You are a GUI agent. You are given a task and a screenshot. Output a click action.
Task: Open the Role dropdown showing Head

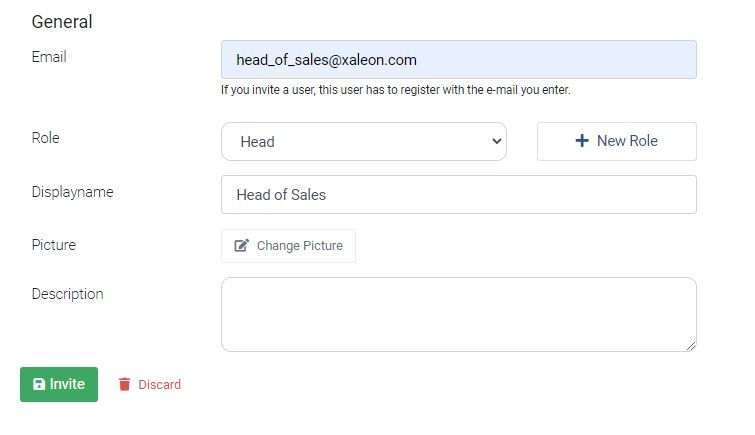point(364,142)
